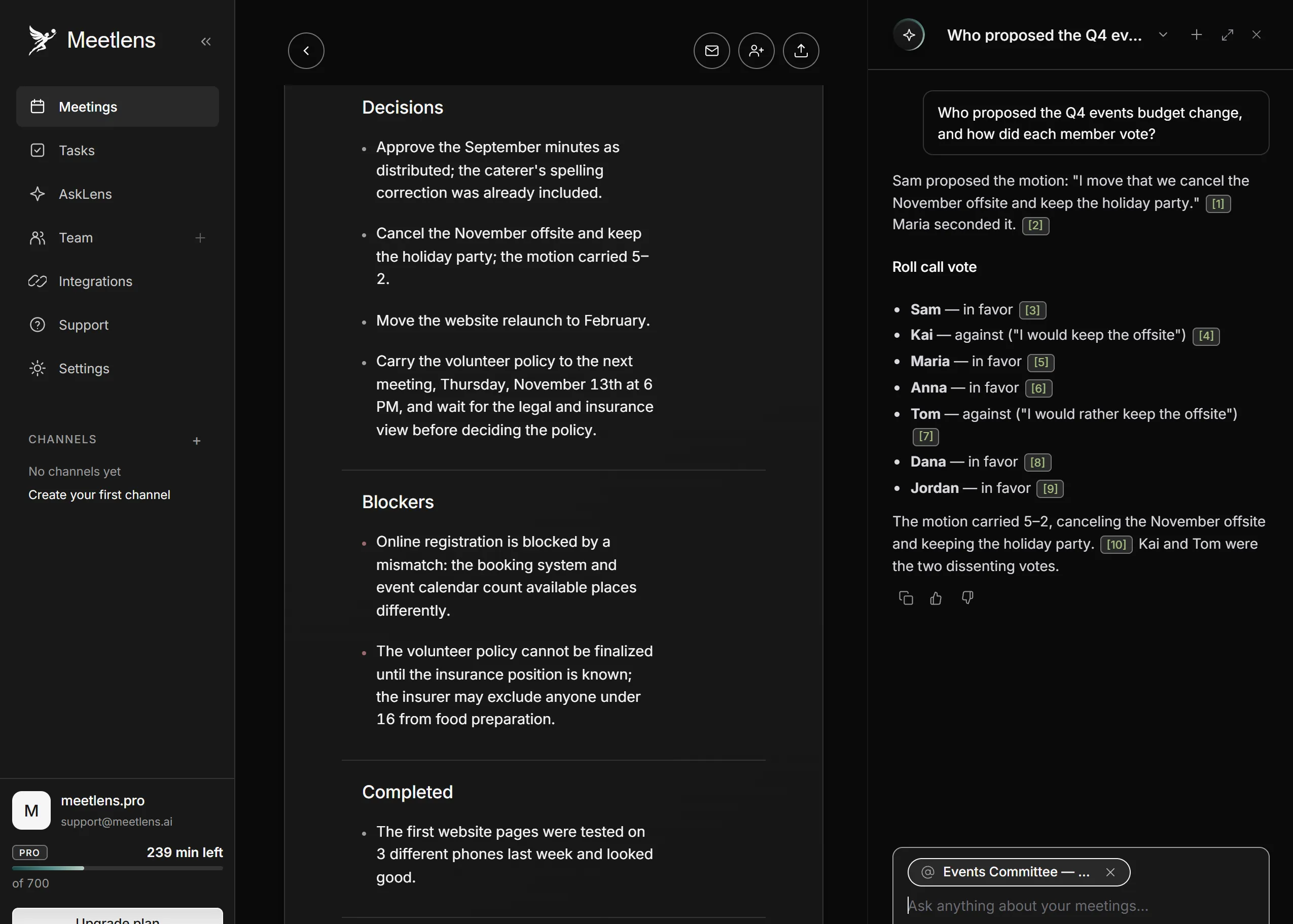The width and height of the screenshot is (1293, 924).
Task: Close the AskLens chat panel
Action: [1256, 34]
